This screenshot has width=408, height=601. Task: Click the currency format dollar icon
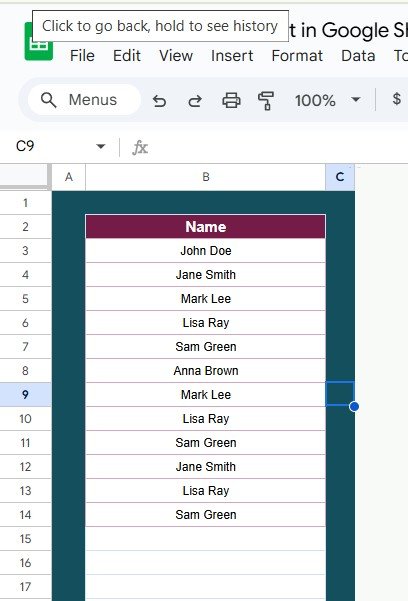point(396,99)
